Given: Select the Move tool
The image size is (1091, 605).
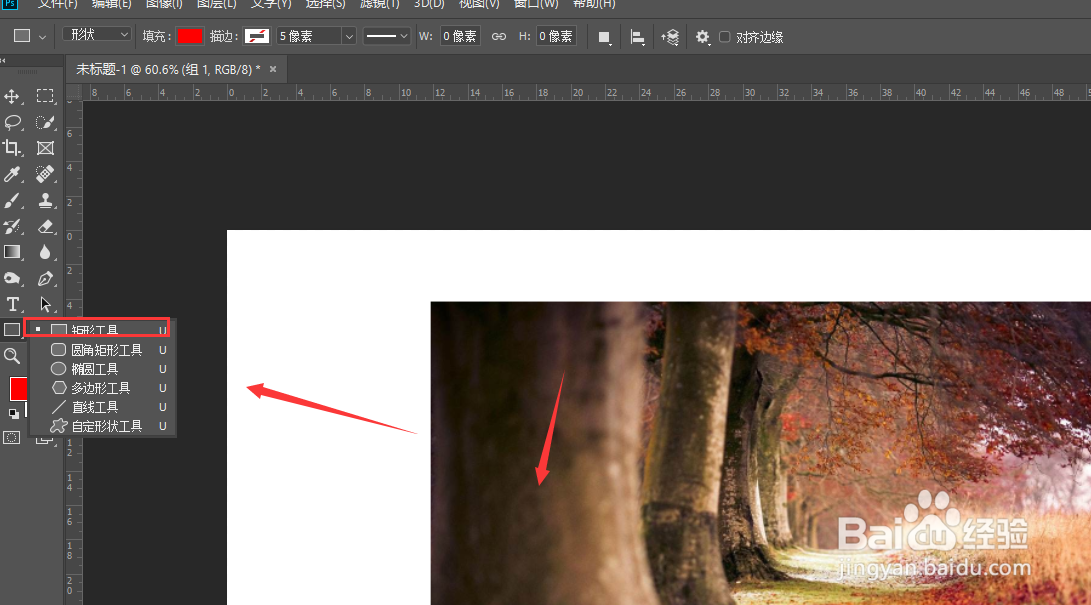Looking at the screenshot, I should 12,96.
